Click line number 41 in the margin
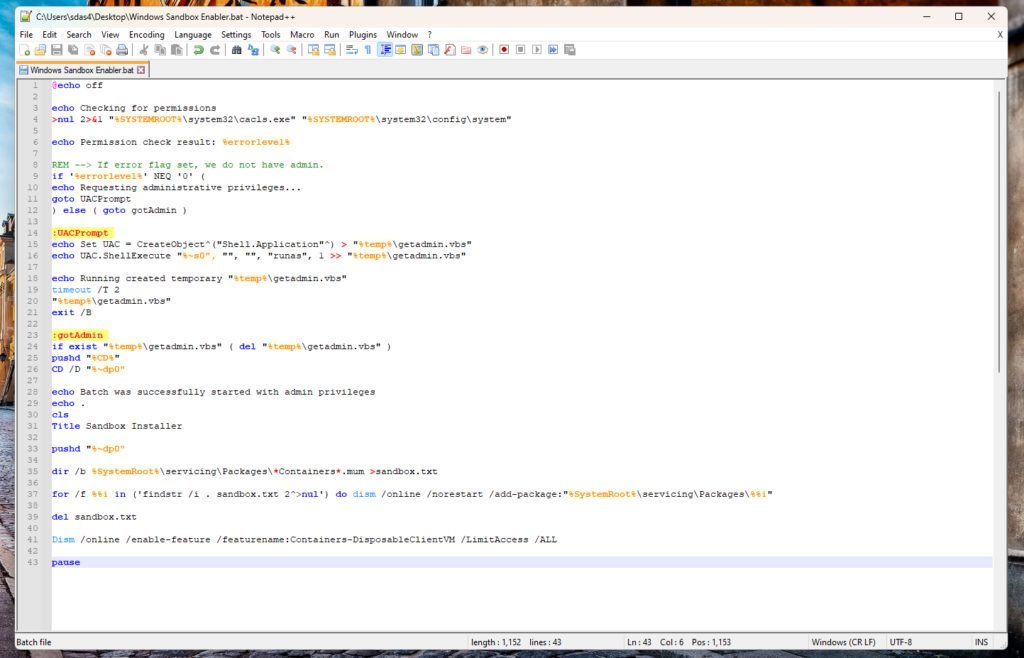 (33, 540)
